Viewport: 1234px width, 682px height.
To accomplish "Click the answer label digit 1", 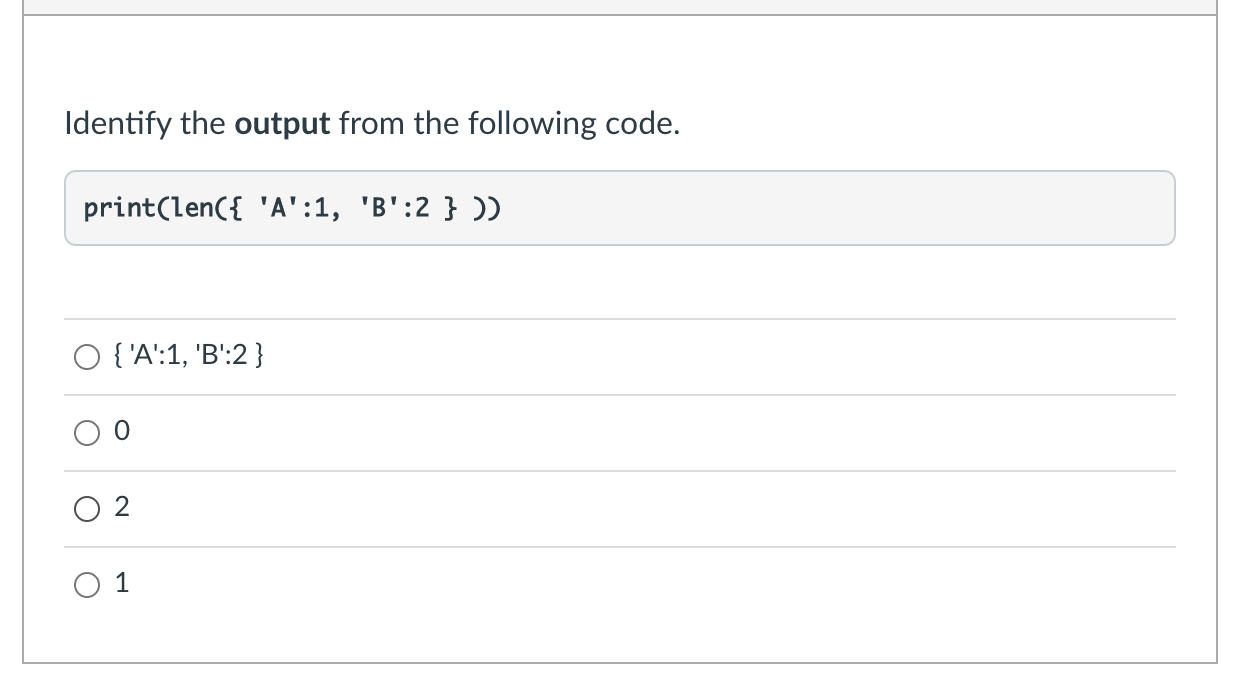I will pos(122,584).
